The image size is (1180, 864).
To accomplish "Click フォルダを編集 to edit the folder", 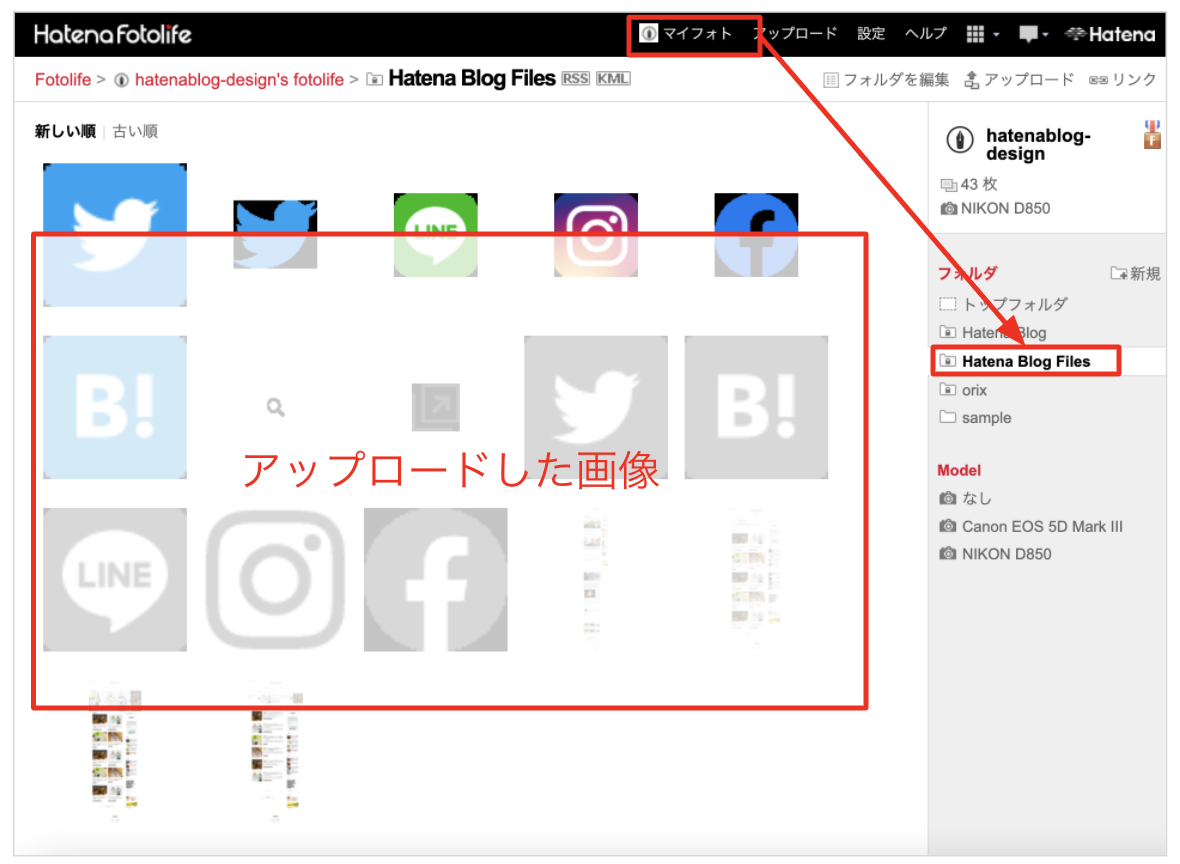I will click(887, 80).
